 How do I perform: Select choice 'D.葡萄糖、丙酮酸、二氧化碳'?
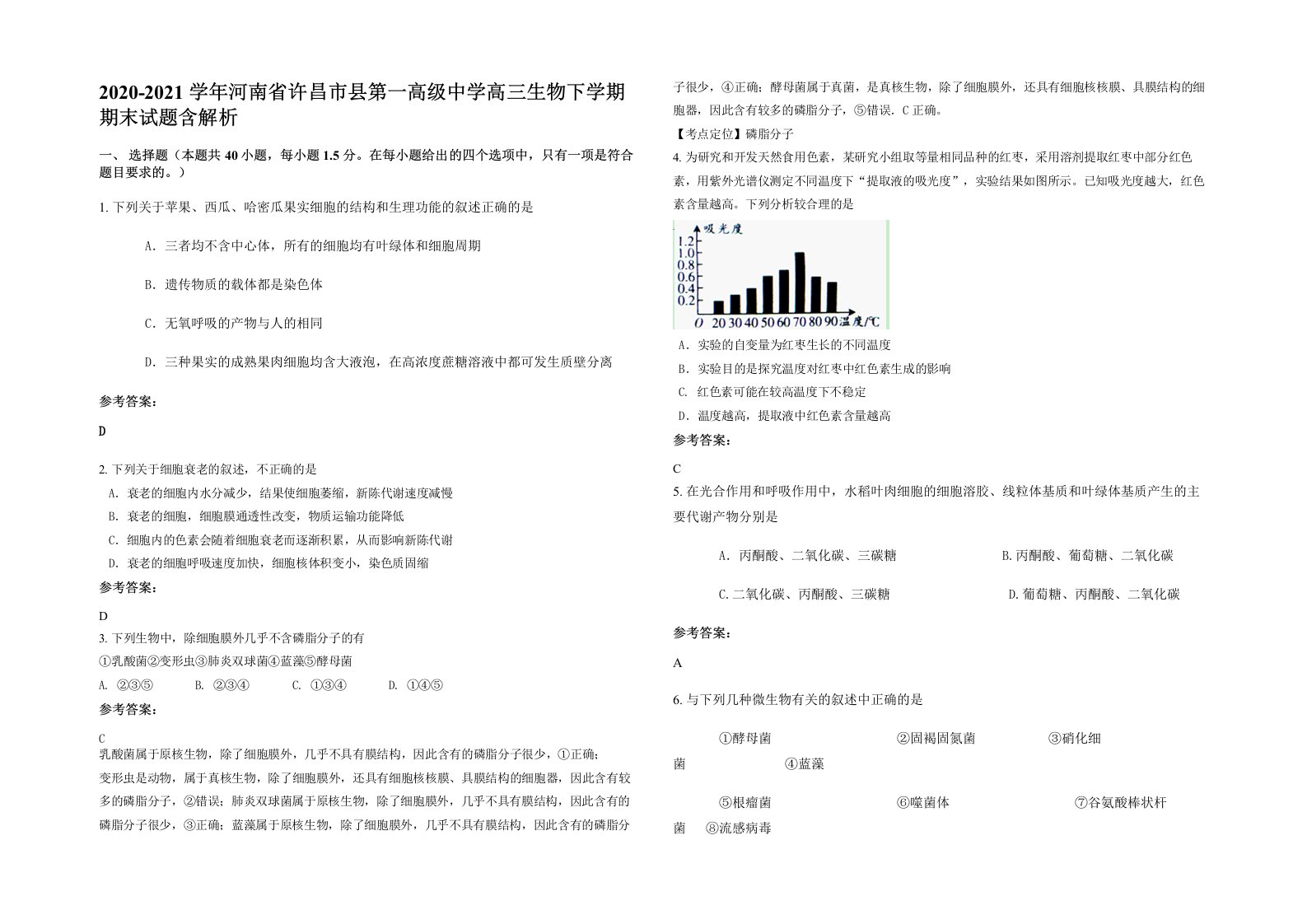[x=1094, y=594]
